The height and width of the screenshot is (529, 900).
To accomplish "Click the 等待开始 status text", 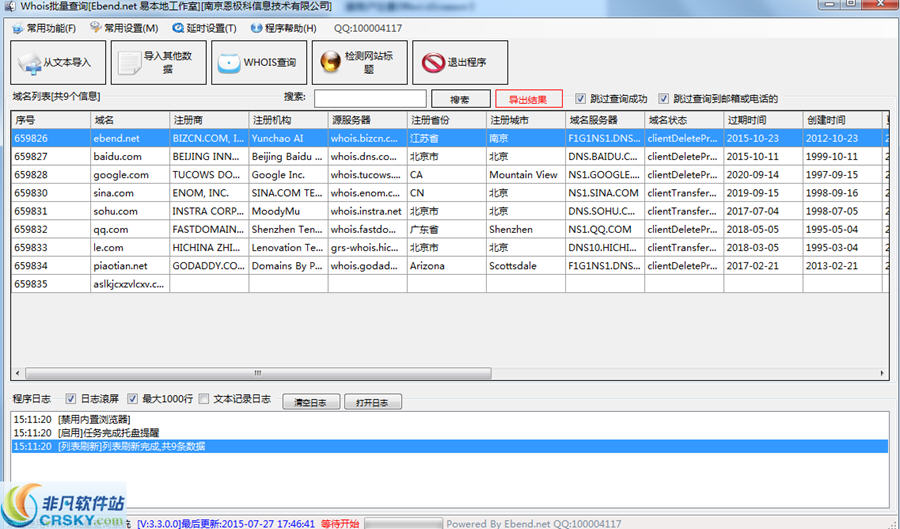I will click(340, 523).
